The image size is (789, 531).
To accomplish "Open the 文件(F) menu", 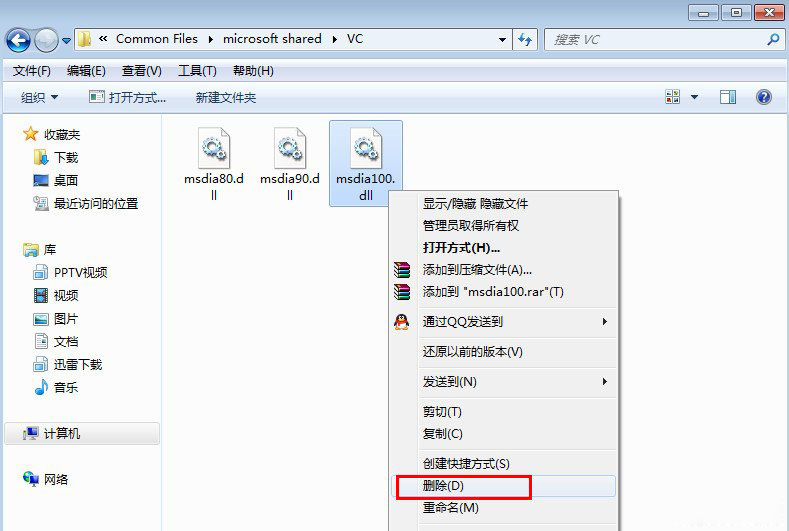I will click(x=32, y=71).
